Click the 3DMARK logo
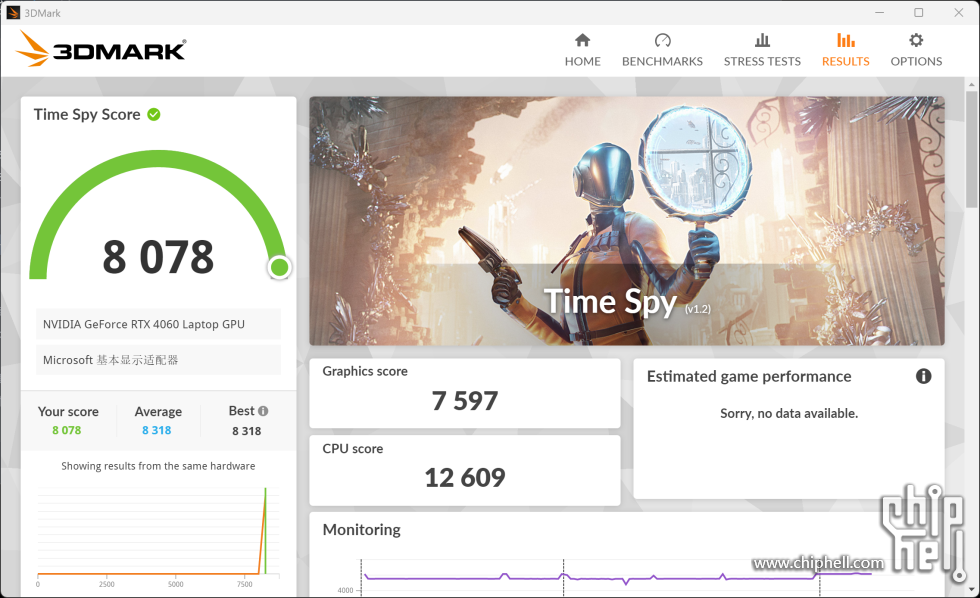The width and height of the screenshot is (980, 598). [x=101, y=50]
